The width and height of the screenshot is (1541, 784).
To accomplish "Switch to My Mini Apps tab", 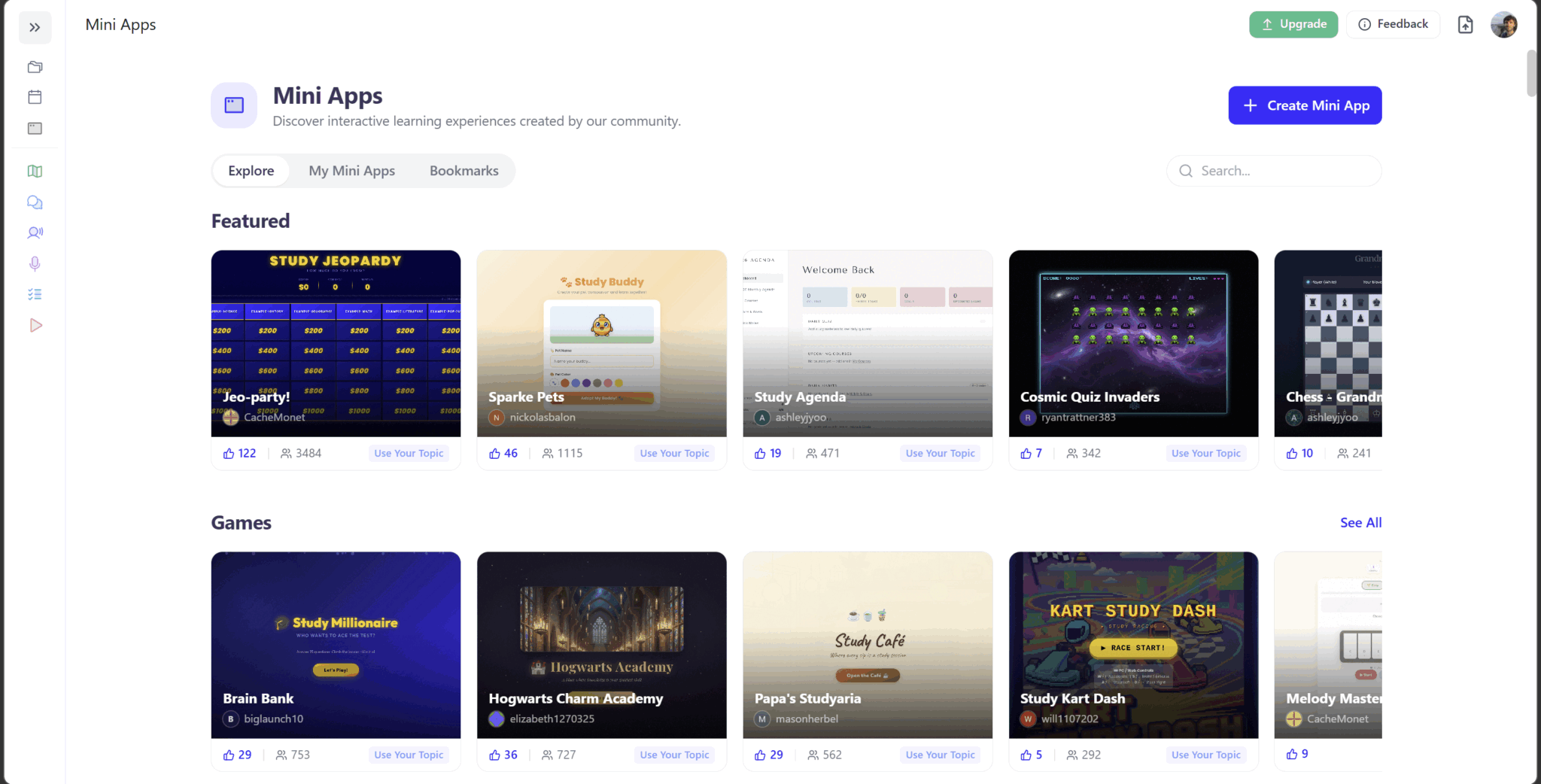I will (x=351, y=171).
